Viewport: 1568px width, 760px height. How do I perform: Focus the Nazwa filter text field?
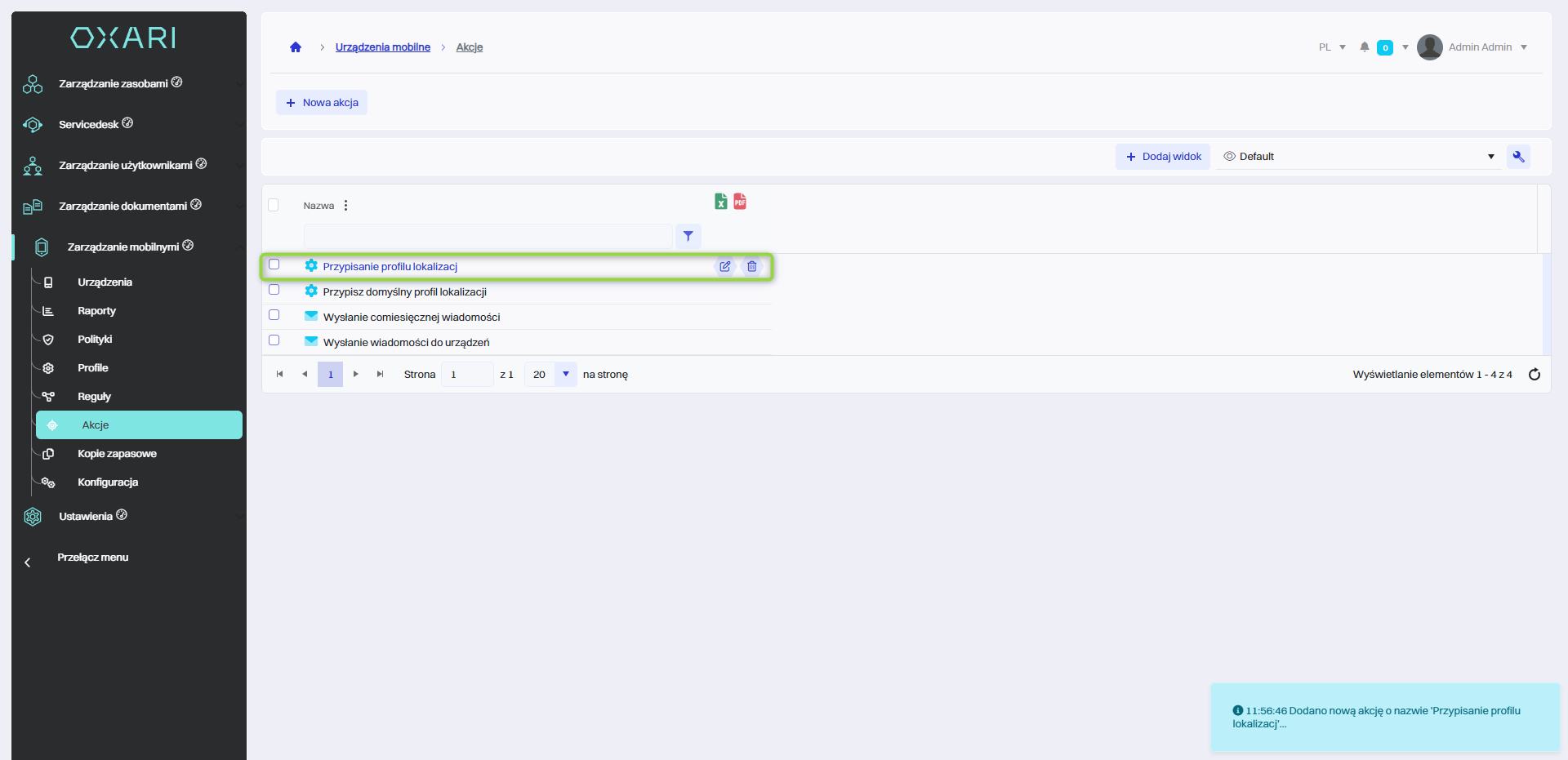pos(488,236)
